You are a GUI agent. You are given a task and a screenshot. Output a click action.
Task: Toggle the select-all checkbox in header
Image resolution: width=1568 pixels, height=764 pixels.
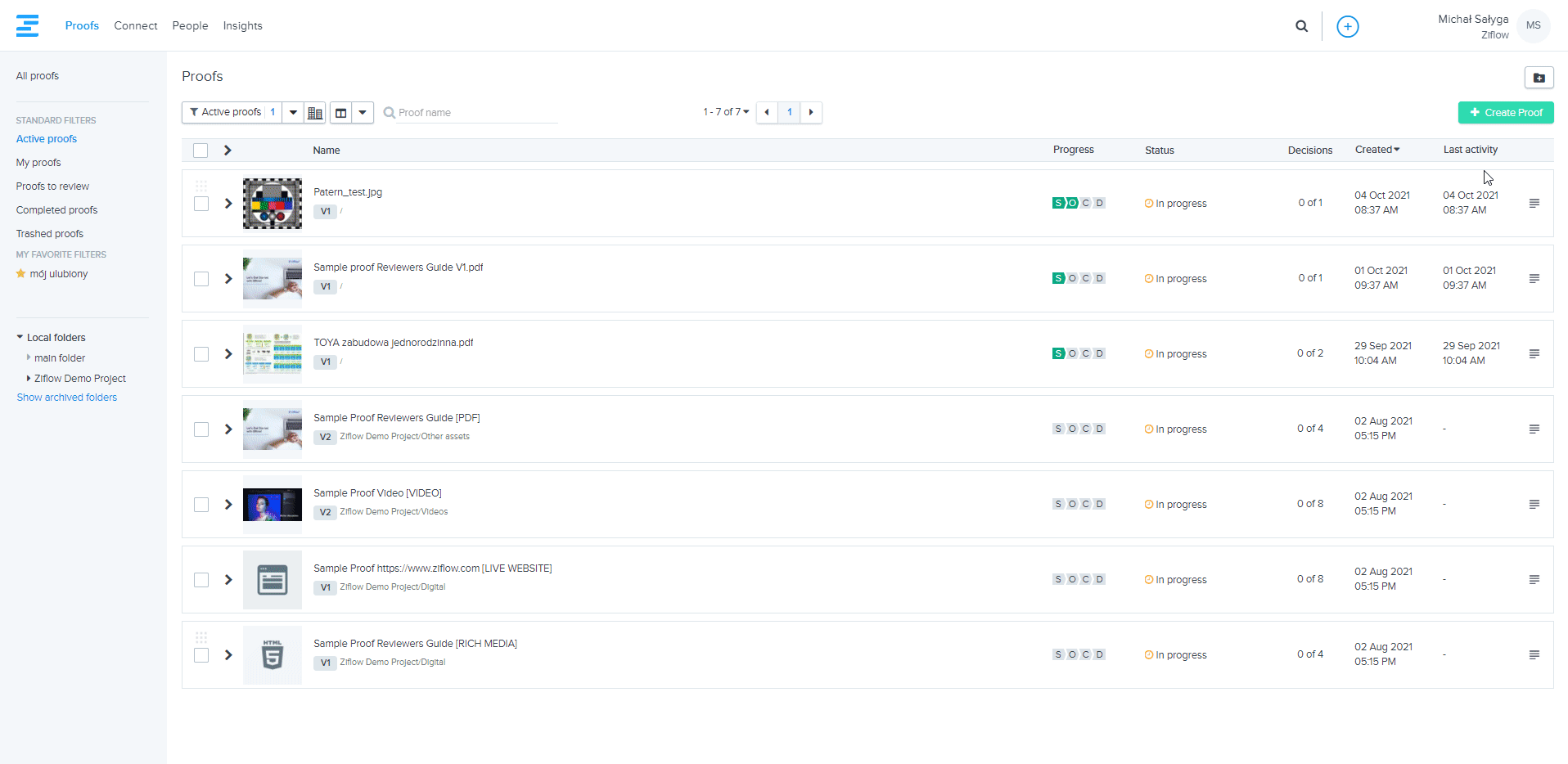point(201,151)
